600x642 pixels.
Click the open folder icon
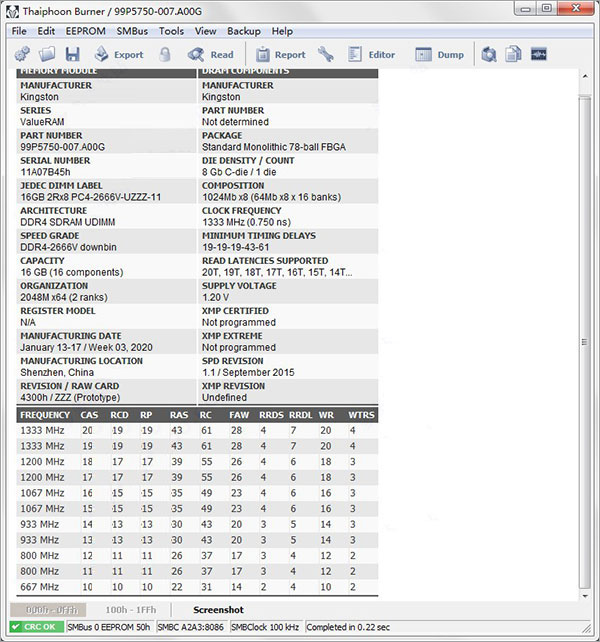coord(47,55)
